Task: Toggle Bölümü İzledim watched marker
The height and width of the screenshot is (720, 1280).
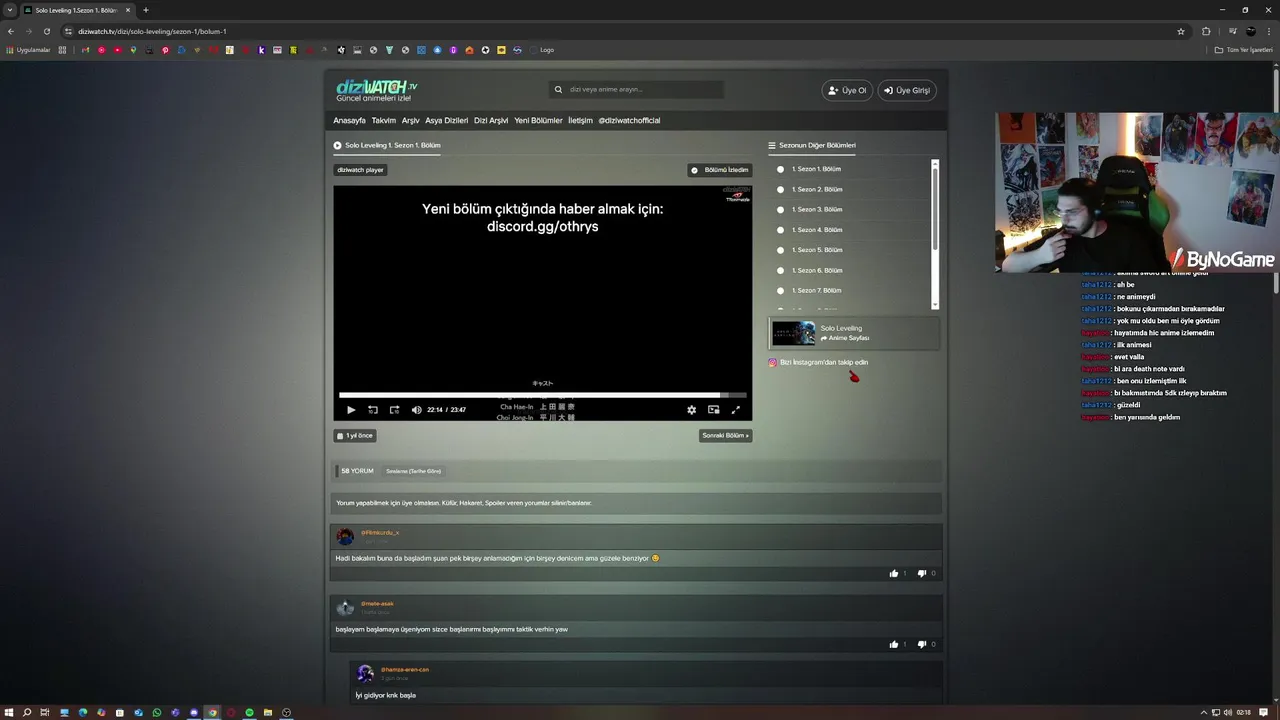Action: (720, 170)
